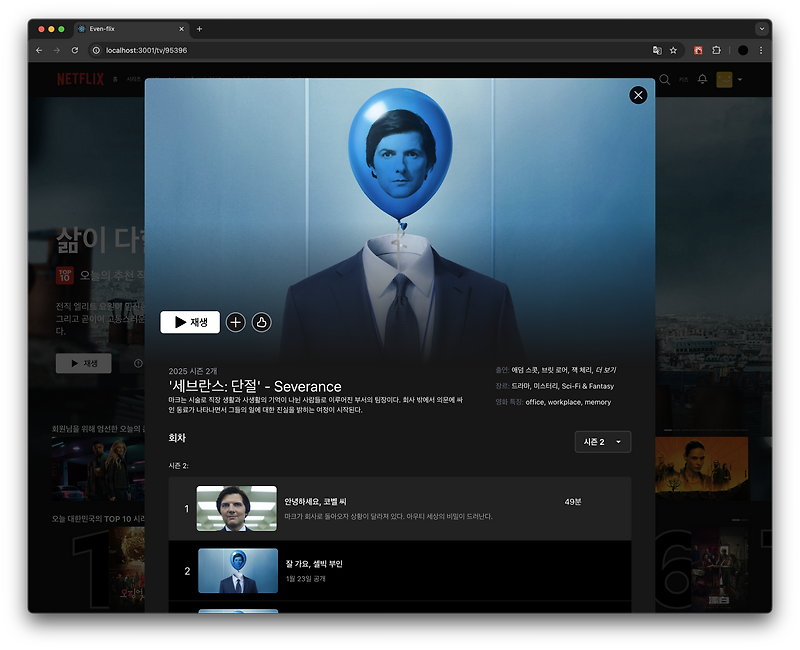Open the yellow profile avatar
This screenshot has height=650, width=800.
(724, 80)
